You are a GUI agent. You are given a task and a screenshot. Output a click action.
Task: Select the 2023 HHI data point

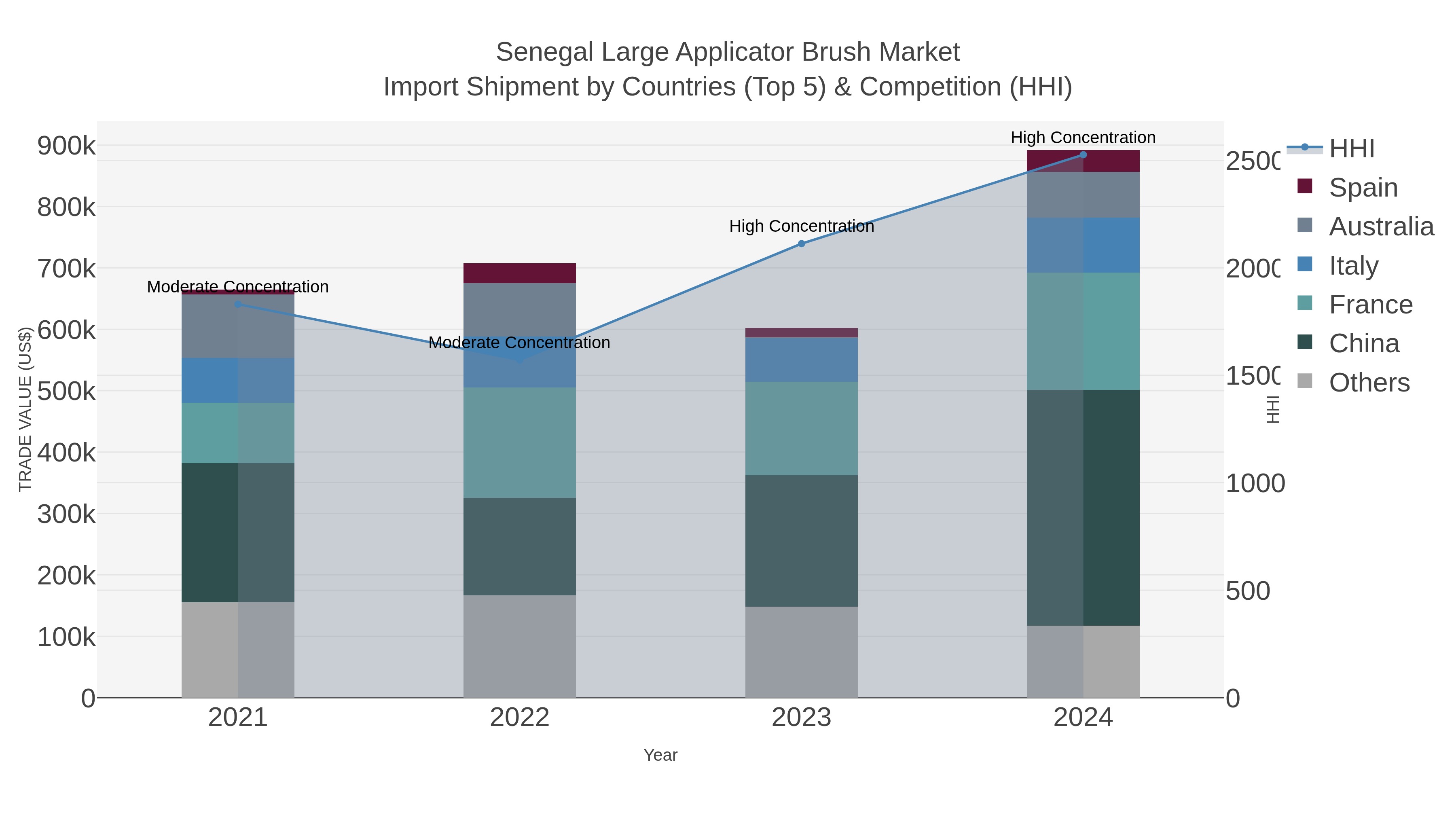[802, 243]
